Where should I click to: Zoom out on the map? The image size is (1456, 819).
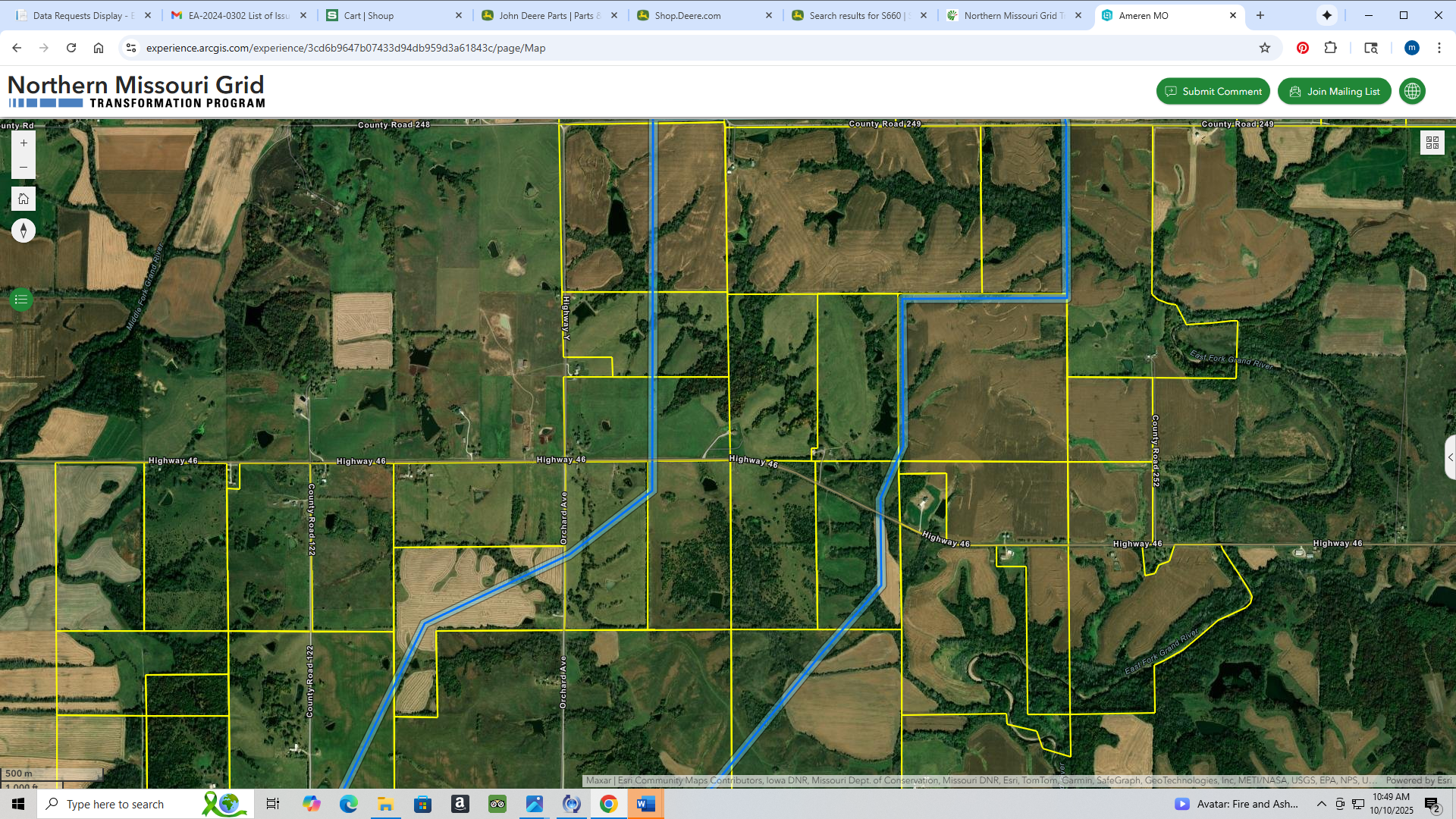(x=24, y=168)
